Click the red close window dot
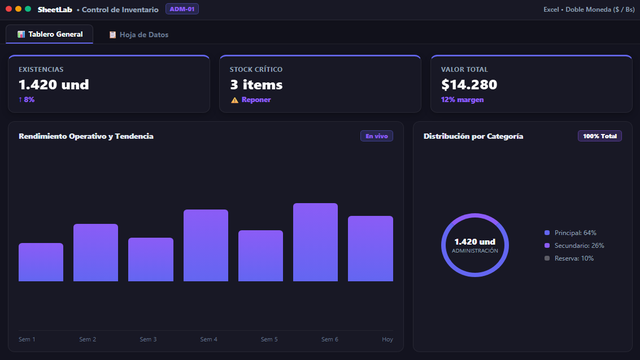The image size is (640, 360). [9, 9]
